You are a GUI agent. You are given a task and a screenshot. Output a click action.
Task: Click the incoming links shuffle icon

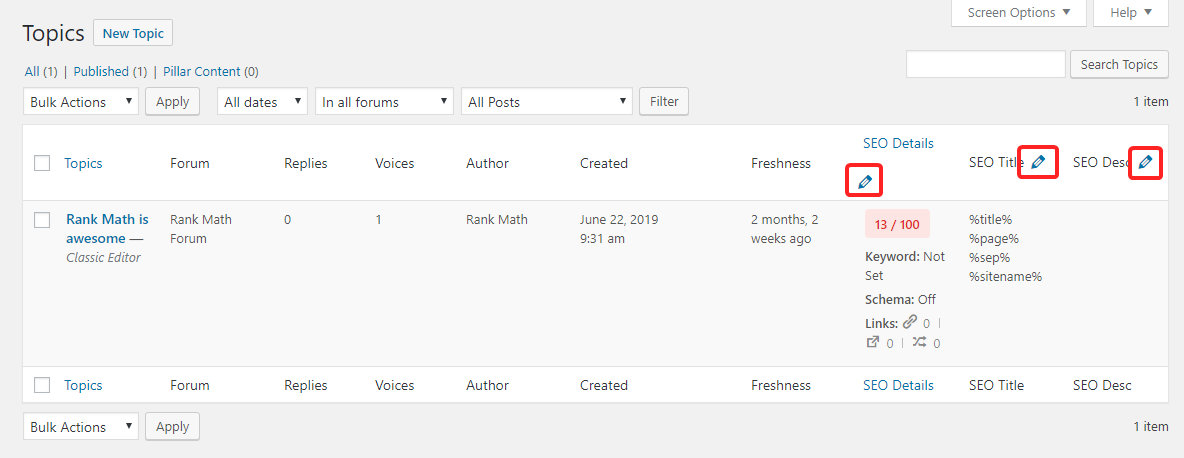(x=919, y=342)
